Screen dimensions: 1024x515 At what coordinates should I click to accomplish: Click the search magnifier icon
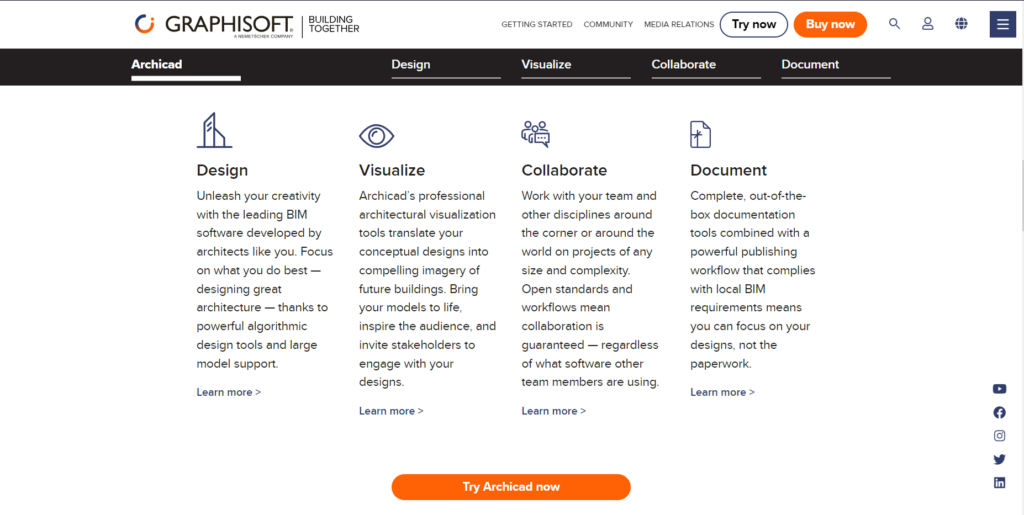(894, 24)
